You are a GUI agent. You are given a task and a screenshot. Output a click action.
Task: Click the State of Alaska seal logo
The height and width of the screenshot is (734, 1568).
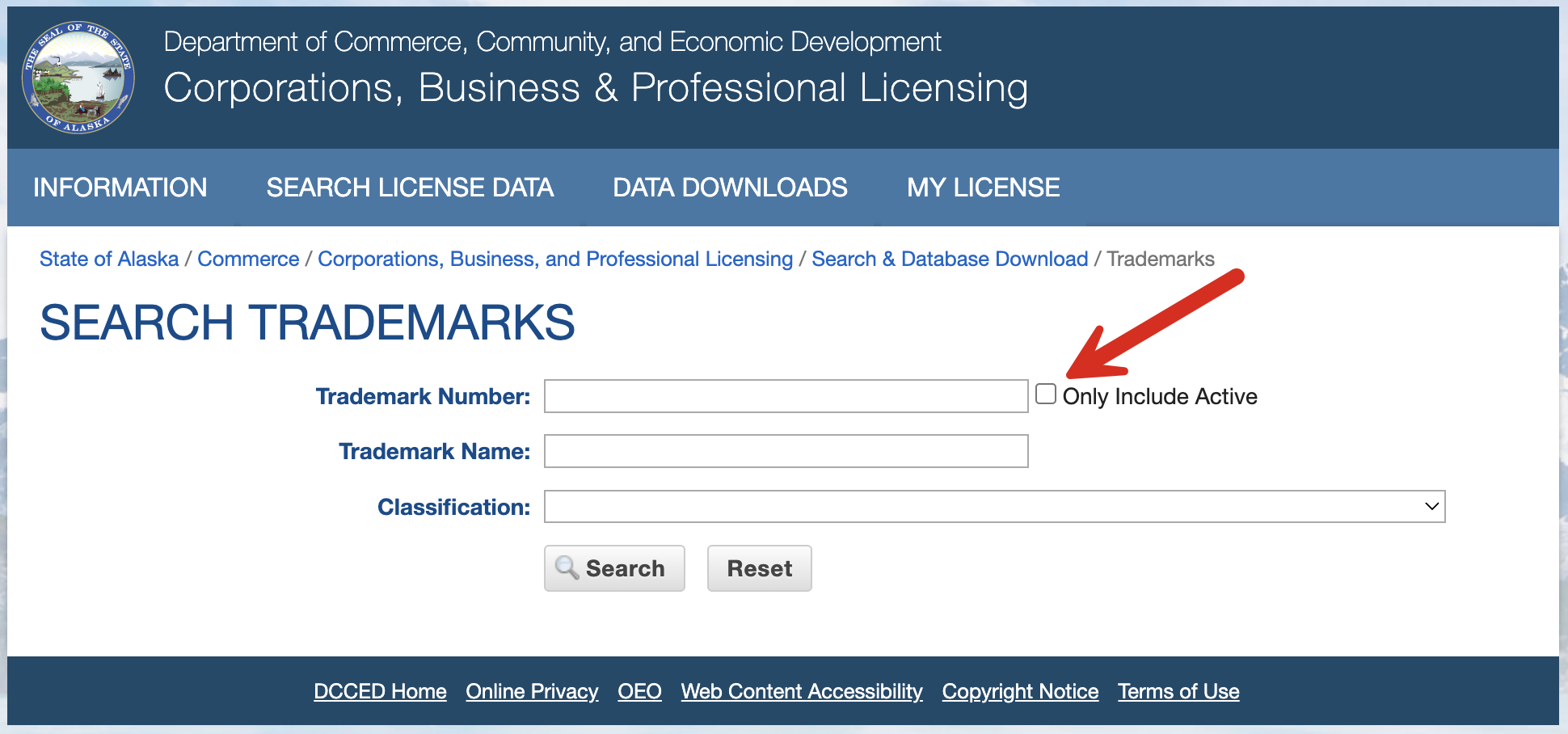[x=78, y=78]
